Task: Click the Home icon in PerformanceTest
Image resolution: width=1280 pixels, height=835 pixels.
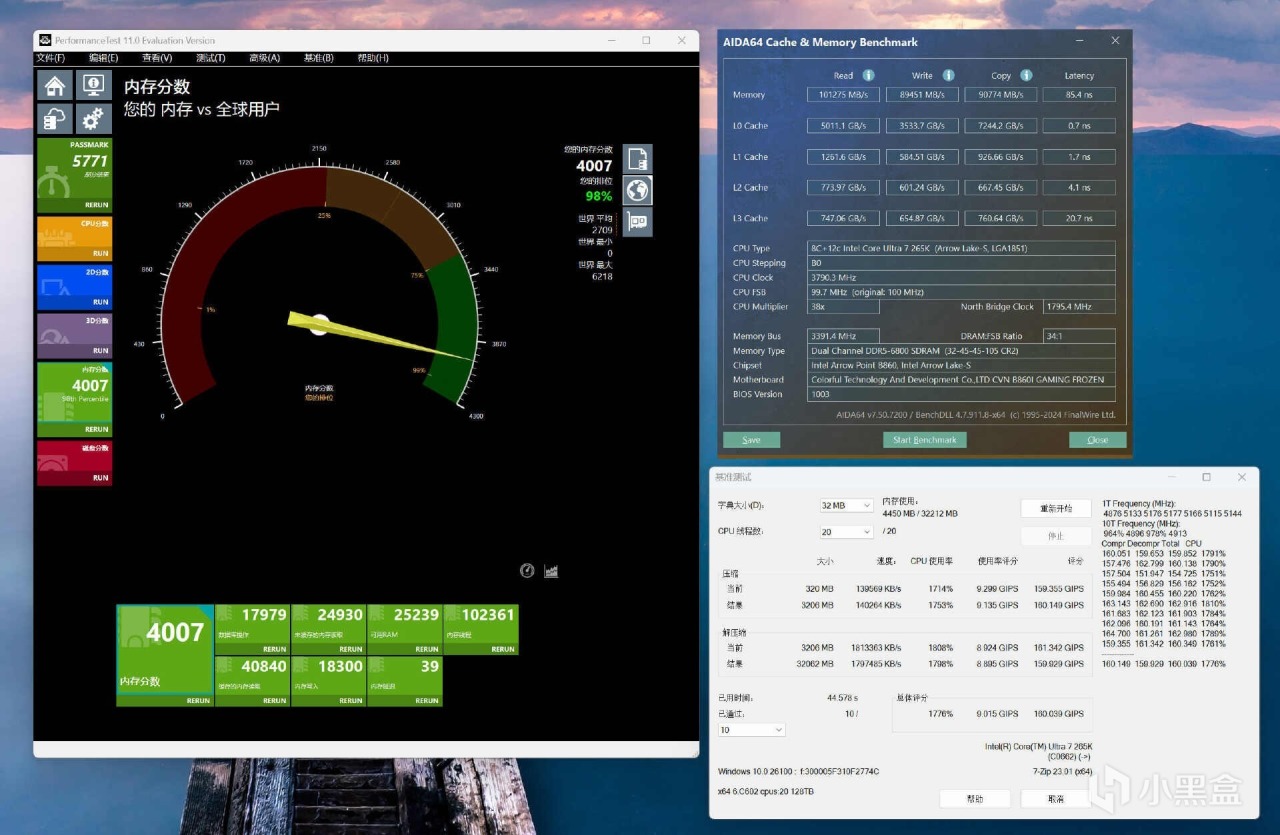Action: [x=55, y=86]
